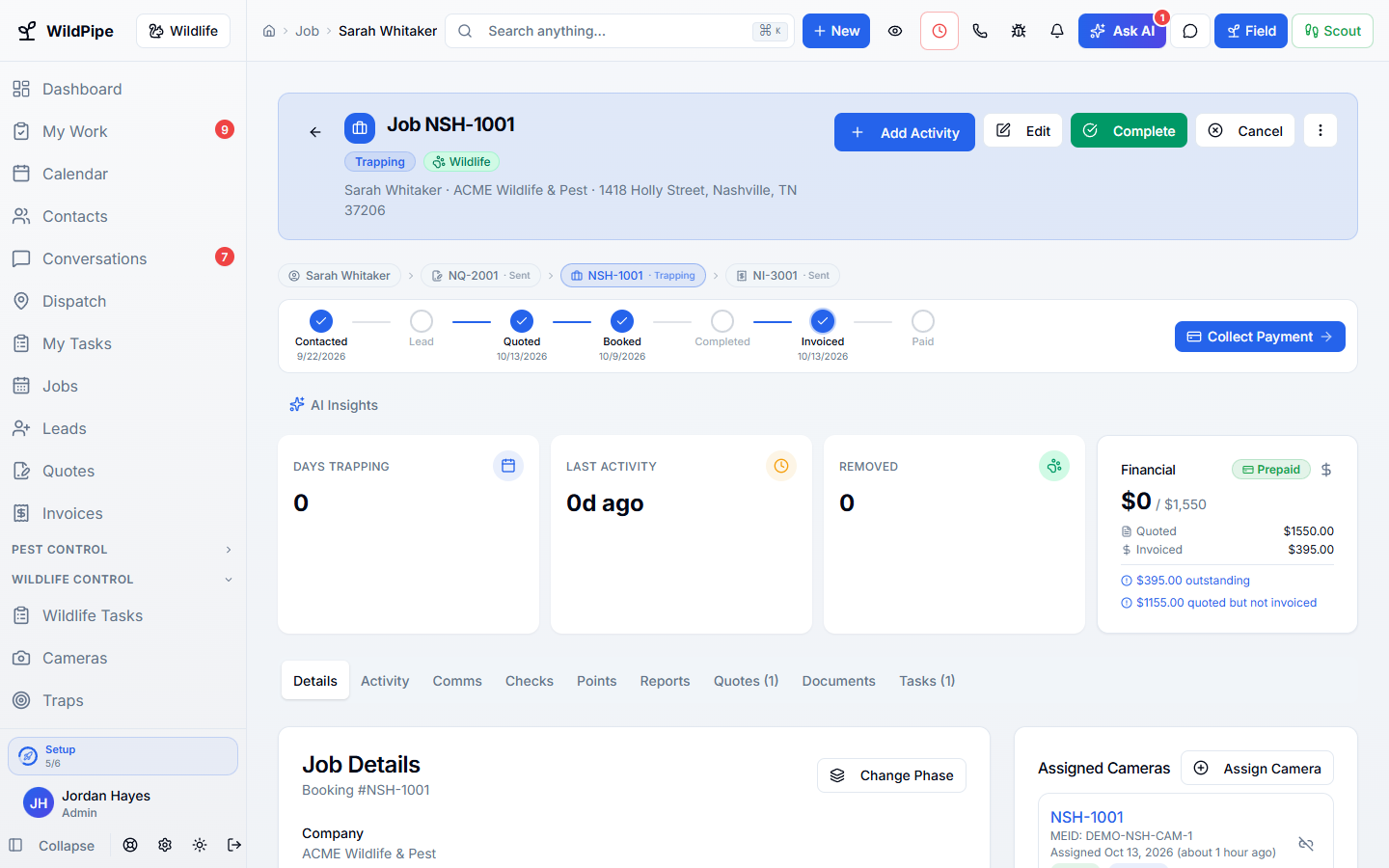
Task: Toggle the light/dark theme sun icon
Action: (200, 845)
